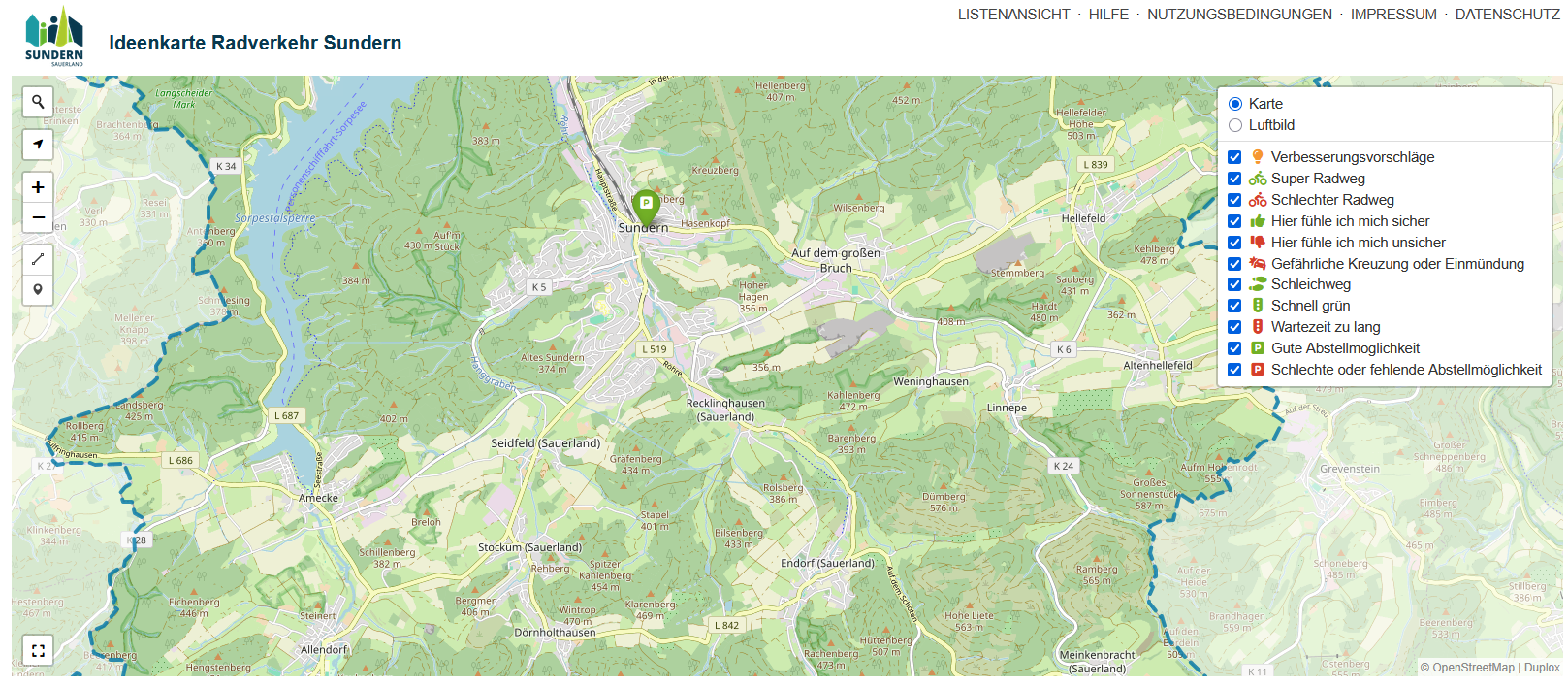Image resolution: width=1568 pixels, height=687 pixels.
Task: Select the Karte radio option
Action: (x=1235, y=104)
